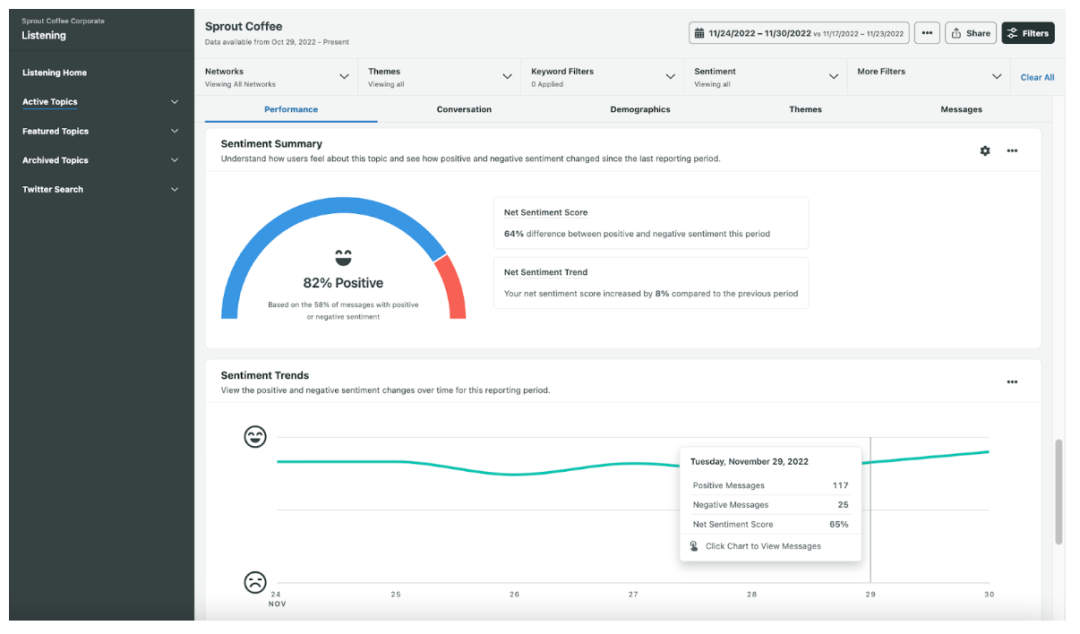Image resolution: width=1080 pixels, height=634 pixels.
Task: Switch to the Demographics tab
Action: point(640,110)
